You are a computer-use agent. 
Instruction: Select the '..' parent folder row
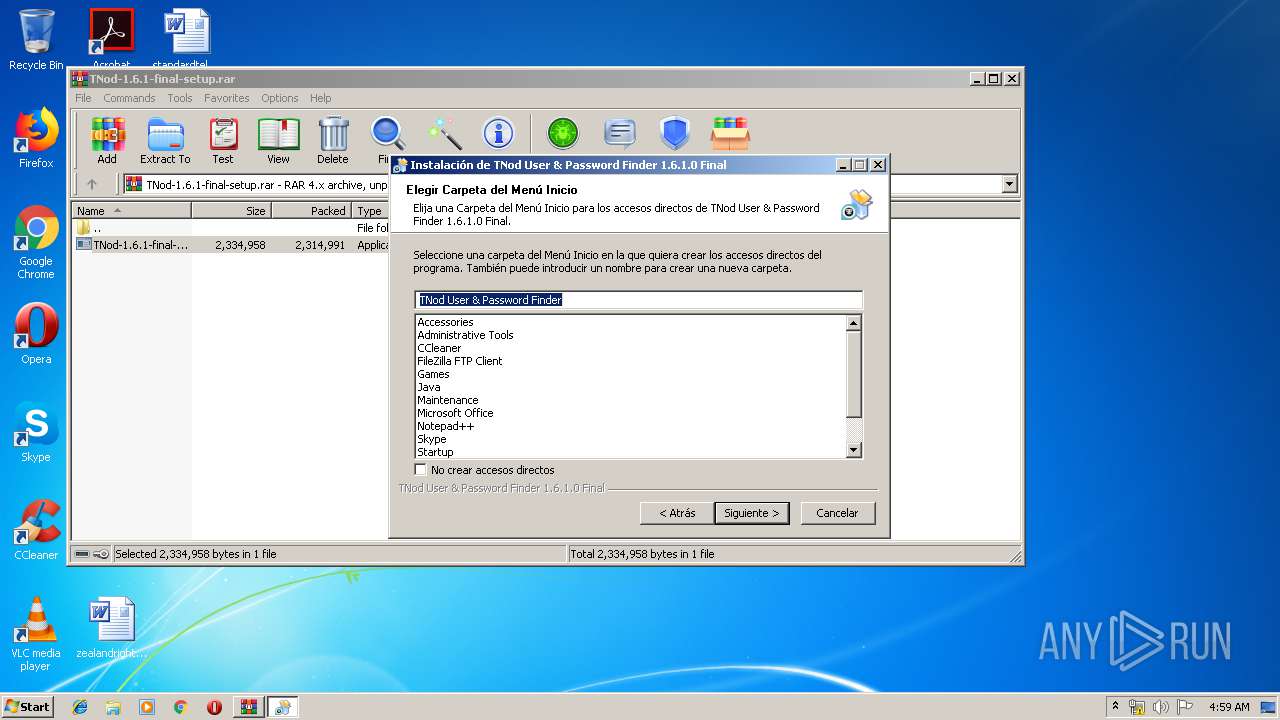[231, 228]
